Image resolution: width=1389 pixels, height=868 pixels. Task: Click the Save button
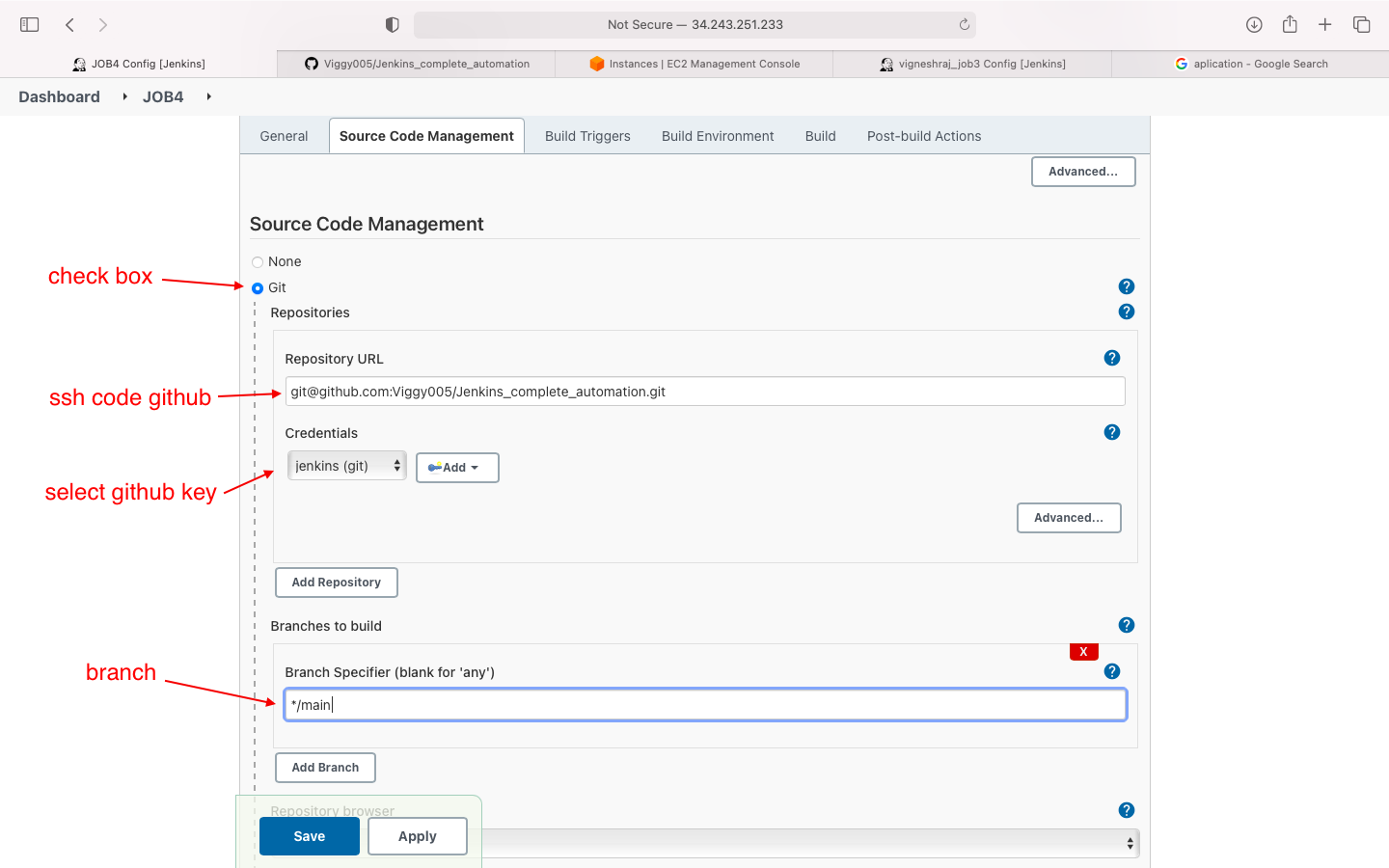pyautogui.click(x=310, y=836)
